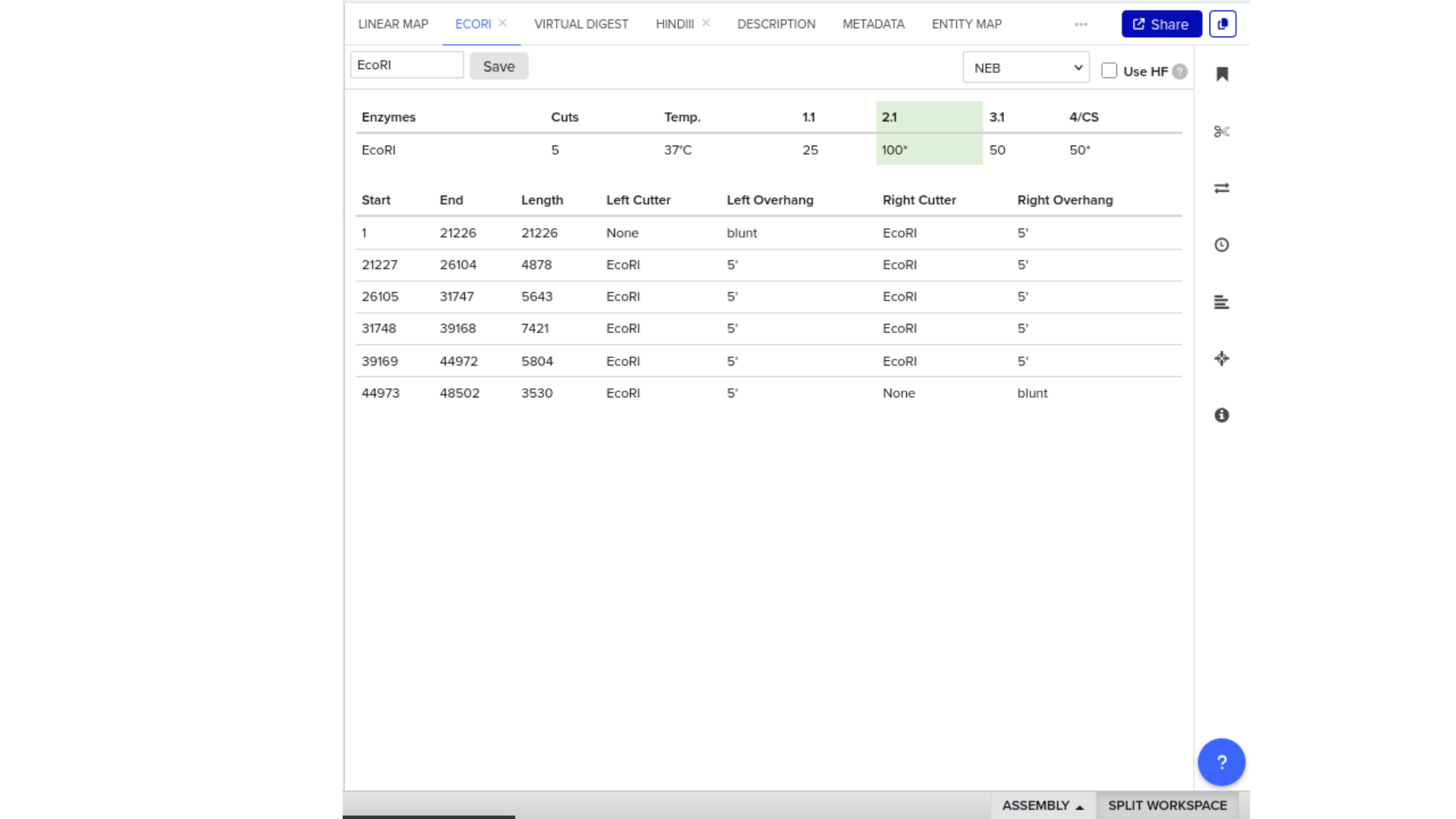1456x819 pixels.
Task: Click the four-way arrows sidebar icon
Action: click(1221, 359)
